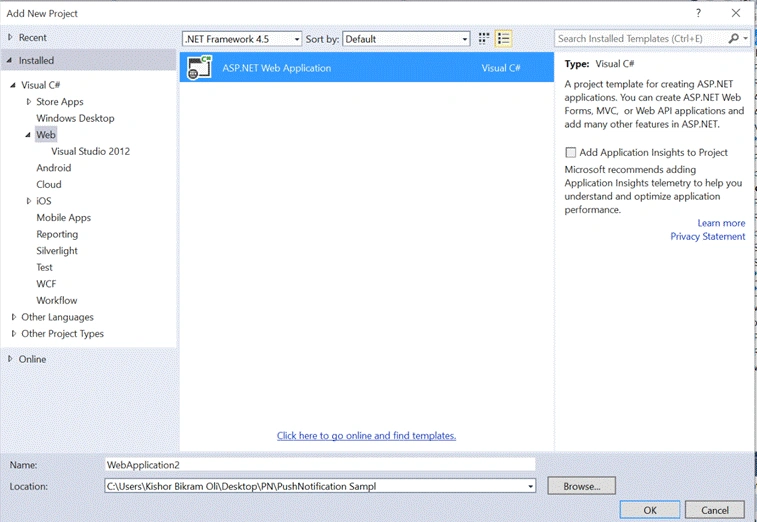
Task: Click the Cancel button
Action: (715, 510)
